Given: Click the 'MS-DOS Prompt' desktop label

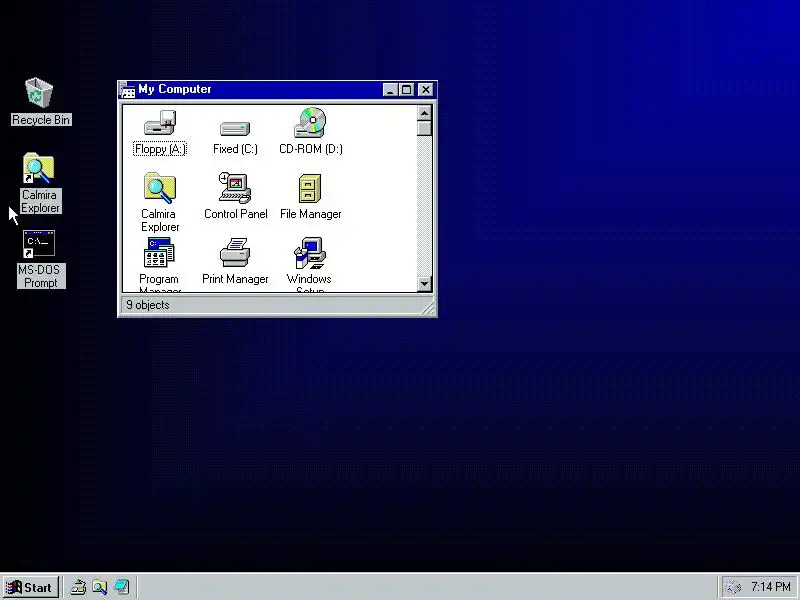Looking at the screenshot, I should [x=41, y=276].
